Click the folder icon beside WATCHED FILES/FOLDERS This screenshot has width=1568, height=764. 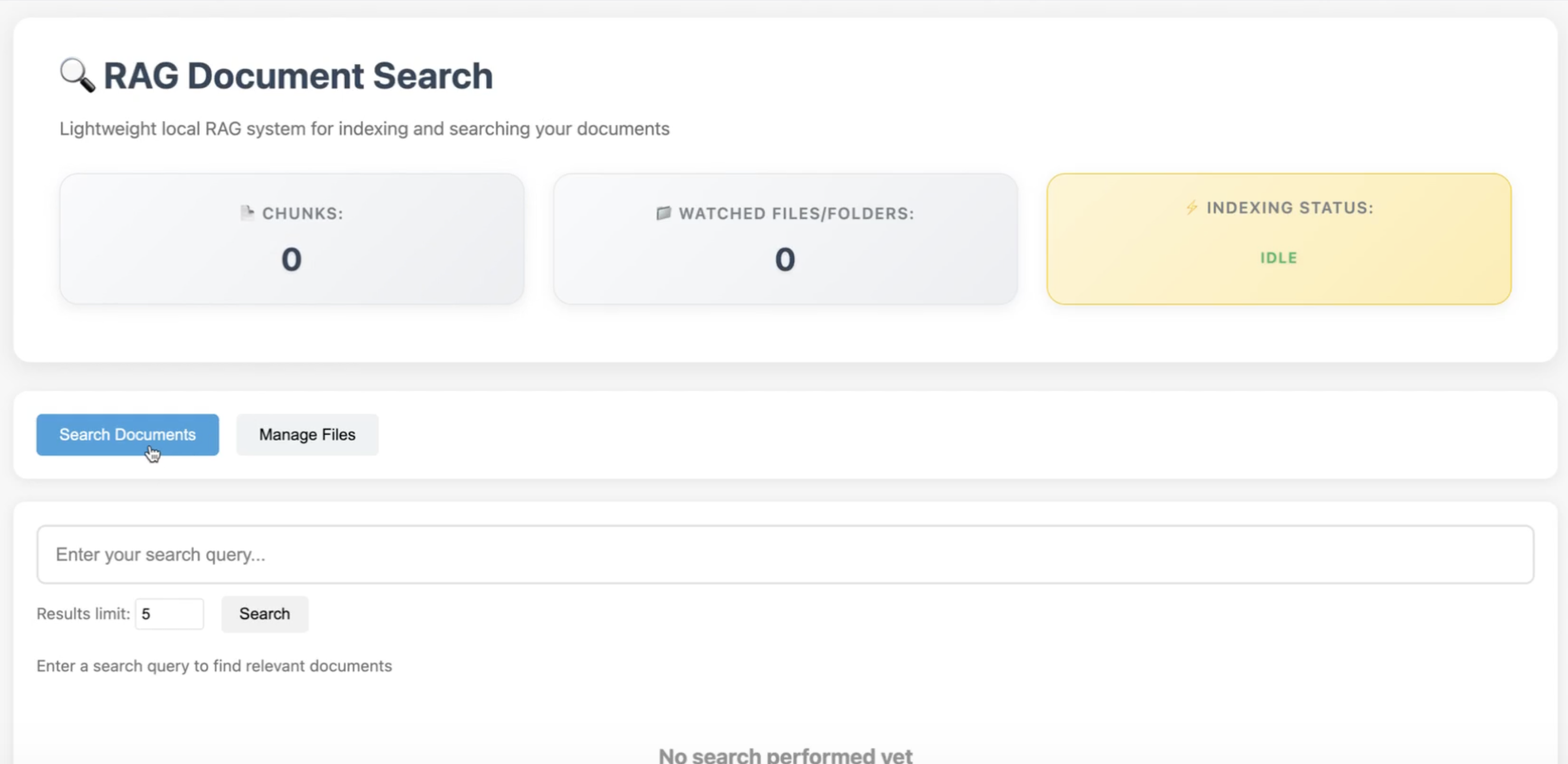664,213
